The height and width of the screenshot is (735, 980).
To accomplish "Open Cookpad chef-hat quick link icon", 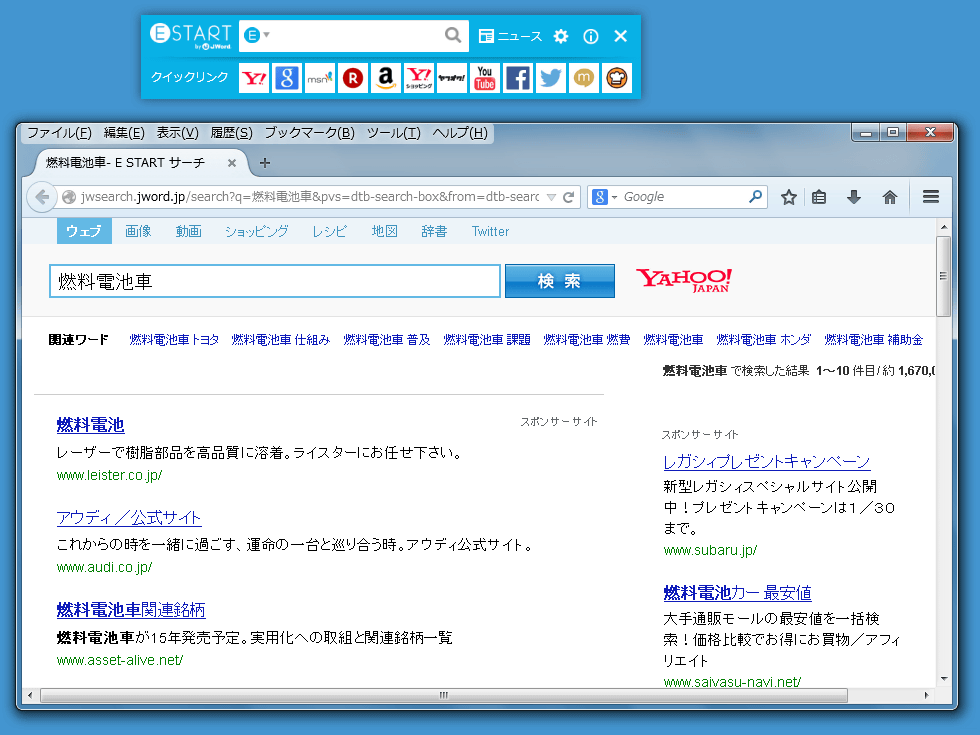I will coord(617,78).
